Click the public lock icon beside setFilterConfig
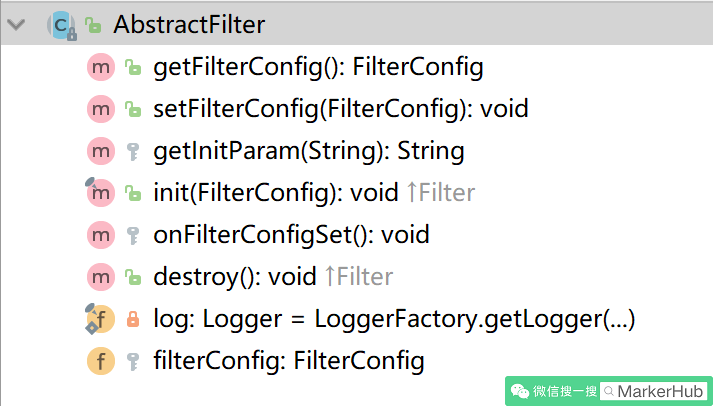This screenshot has height=406, width=713. click(133, 109)
